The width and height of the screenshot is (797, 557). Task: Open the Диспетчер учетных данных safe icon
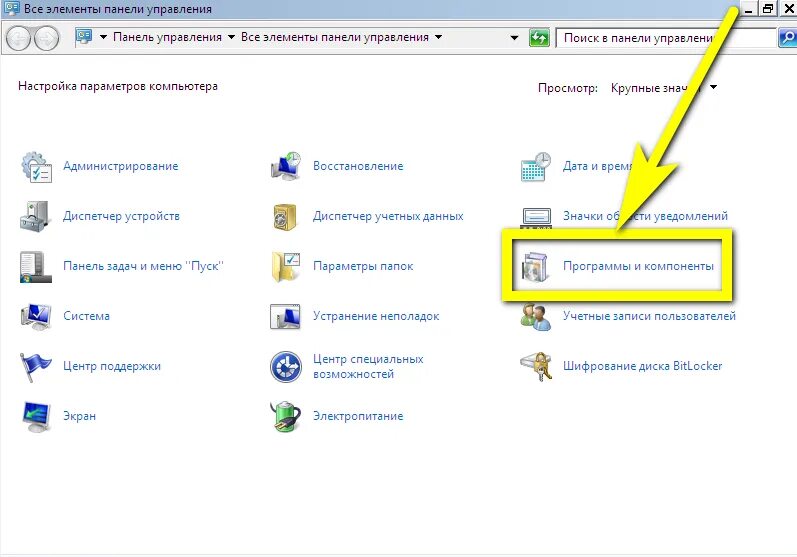(285, 217)
